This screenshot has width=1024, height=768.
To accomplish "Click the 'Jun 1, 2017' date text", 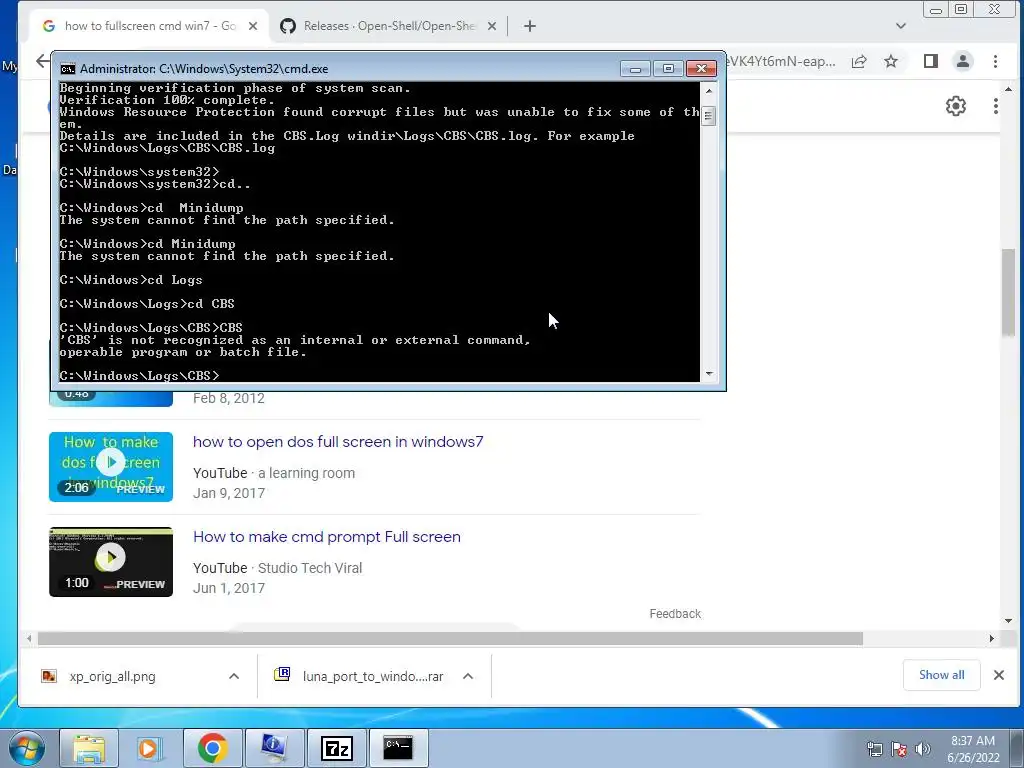I will pyautogui.click(x=229, y=588).
